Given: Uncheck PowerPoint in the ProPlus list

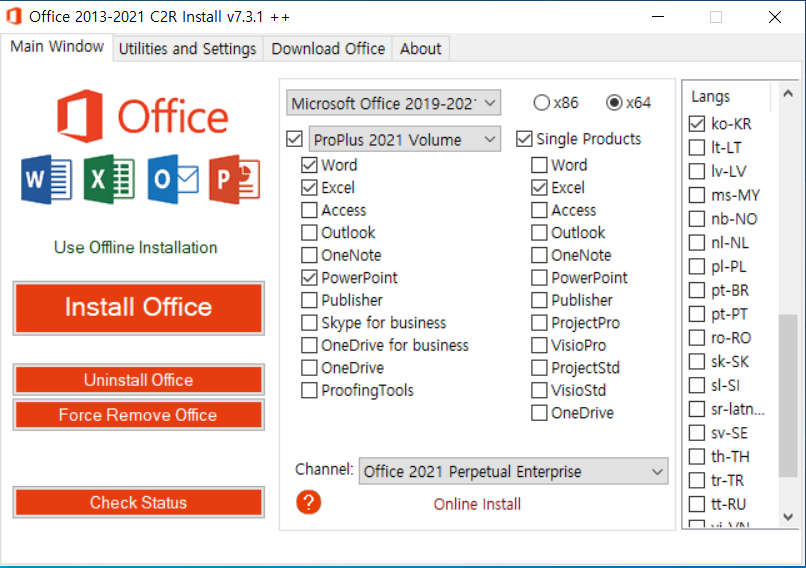Looking at the screenshot, I should point(309,278).
